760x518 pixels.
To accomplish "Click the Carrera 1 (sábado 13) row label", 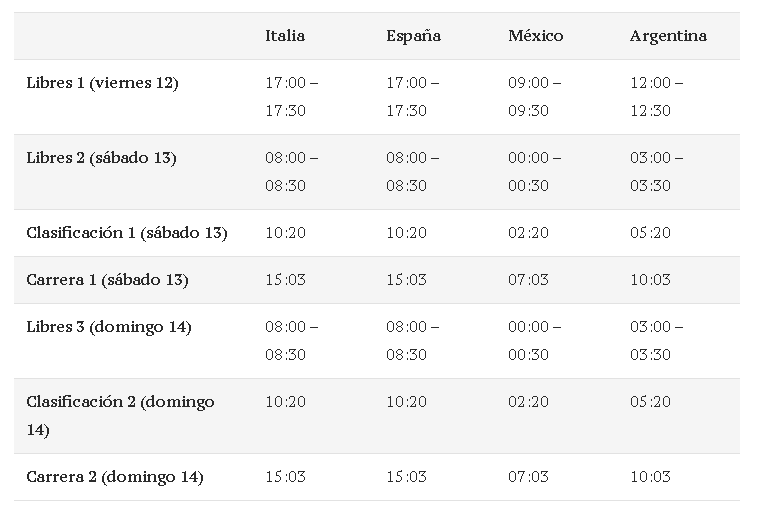I will [108, 280].
